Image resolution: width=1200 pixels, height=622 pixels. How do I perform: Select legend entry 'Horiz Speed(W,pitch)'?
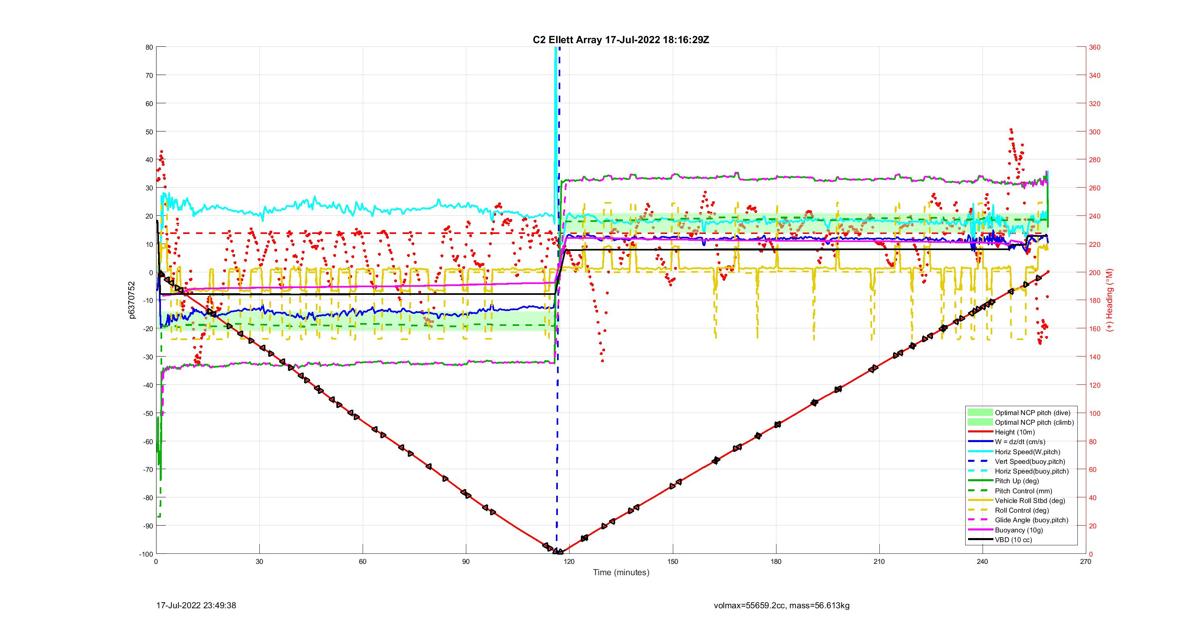pyautogui.click(x=1028, y=451)
